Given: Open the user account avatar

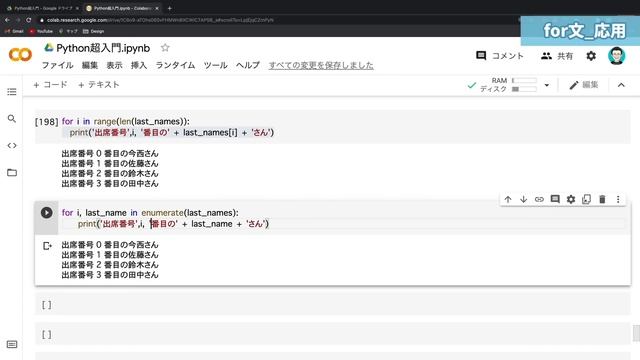Looking at the screenshot, I should 616,56.
